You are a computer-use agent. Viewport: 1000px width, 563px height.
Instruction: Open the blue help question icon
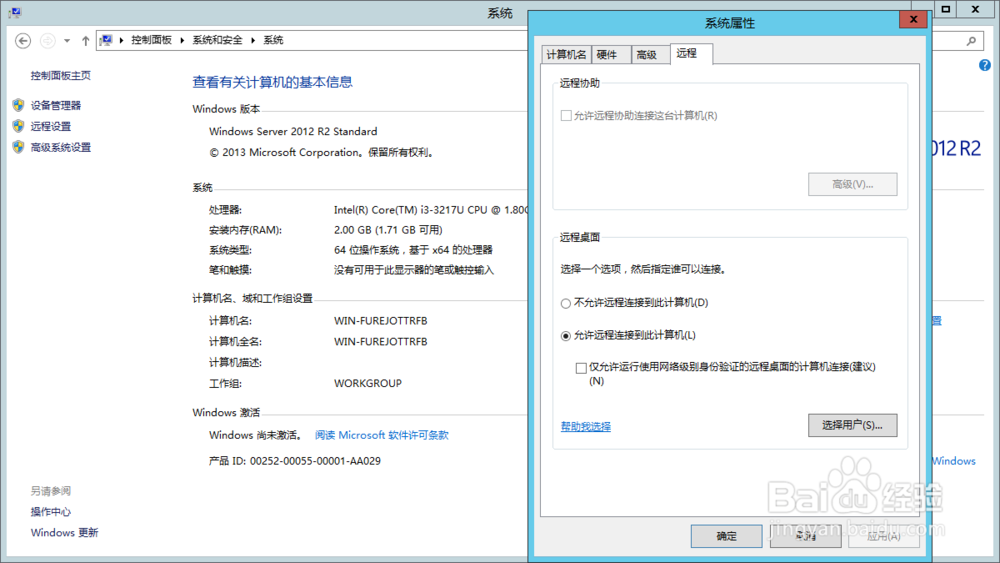tap(985, 65)
